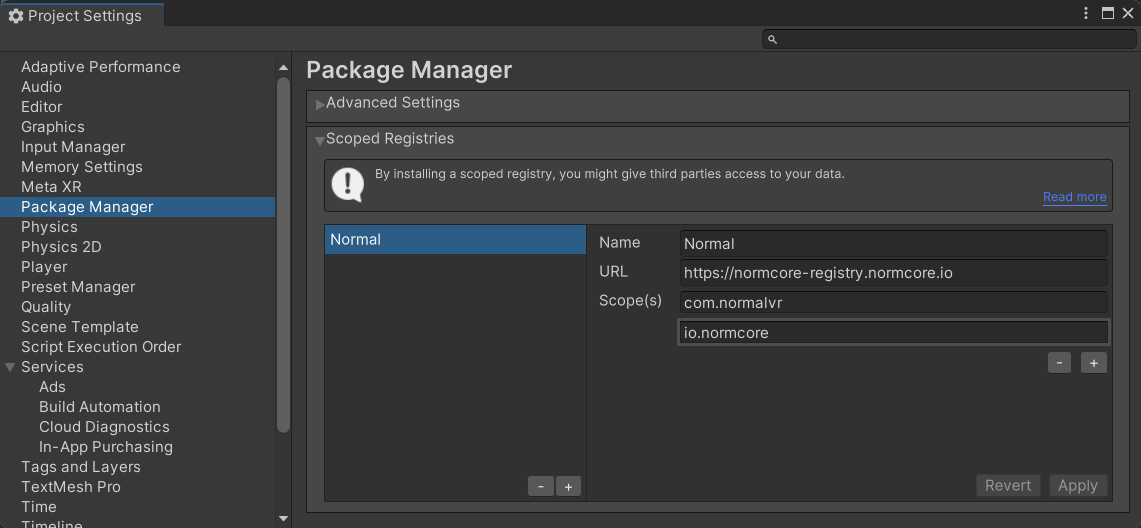The width and height of the screenshot is (1141, 528).
Task: Remove selected registry with minus button
Action: 540,486
